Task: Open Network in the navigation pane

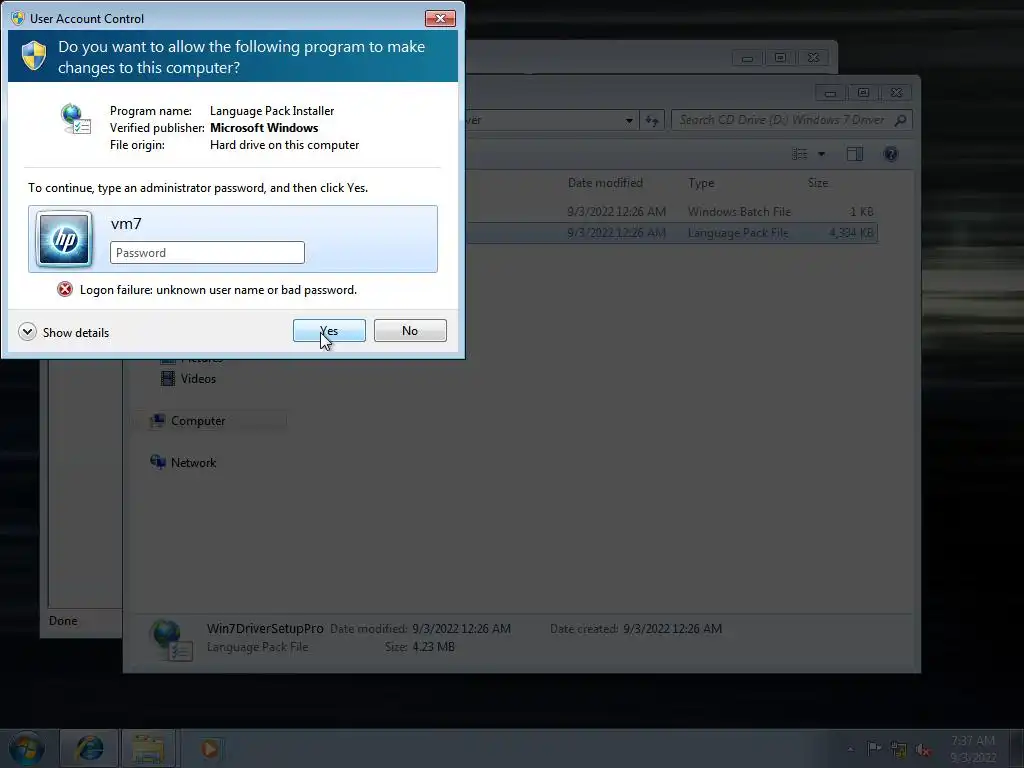Action: [x=193, y=462]
